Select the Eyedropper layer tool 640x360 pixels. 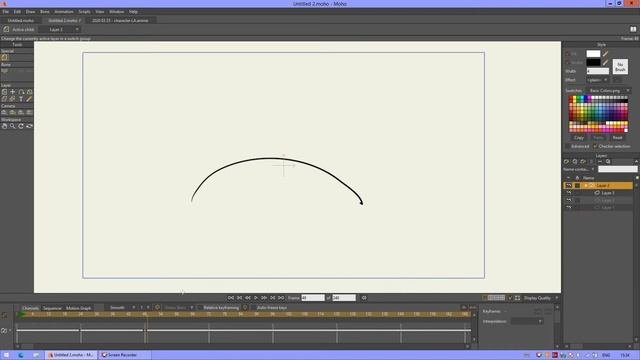(x=29, y=99)
